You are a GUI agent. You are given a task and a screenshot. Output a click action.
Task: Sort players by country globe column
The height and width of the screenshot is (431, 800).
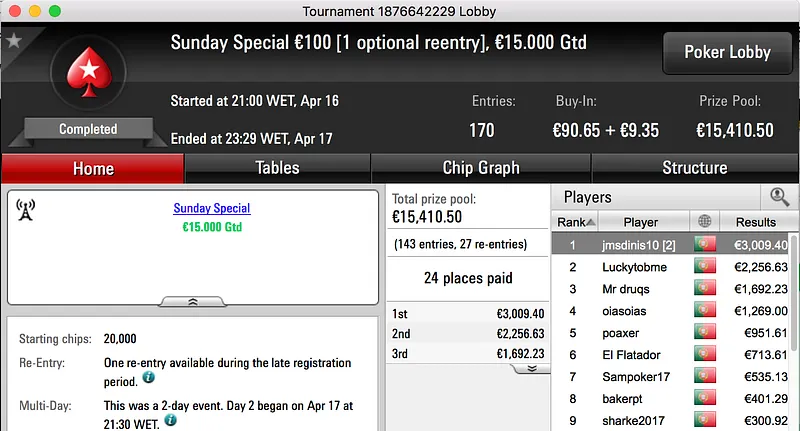pos(706,222)
